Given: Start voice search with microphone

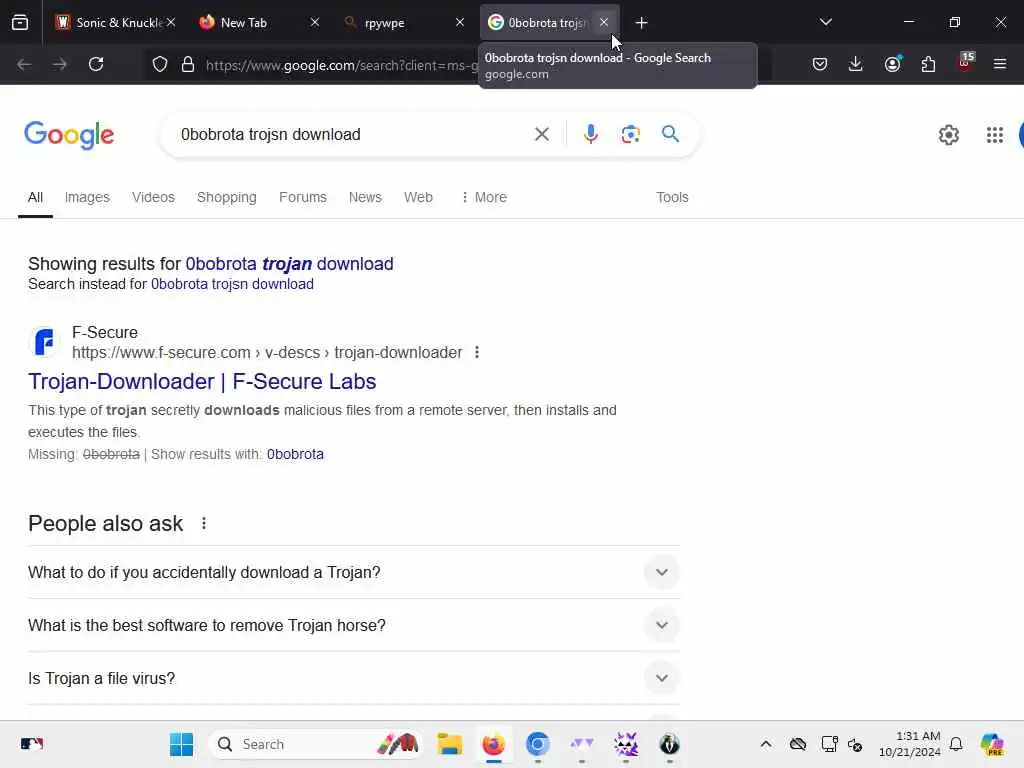Looking at the screenshot, I should click(590, 135).
